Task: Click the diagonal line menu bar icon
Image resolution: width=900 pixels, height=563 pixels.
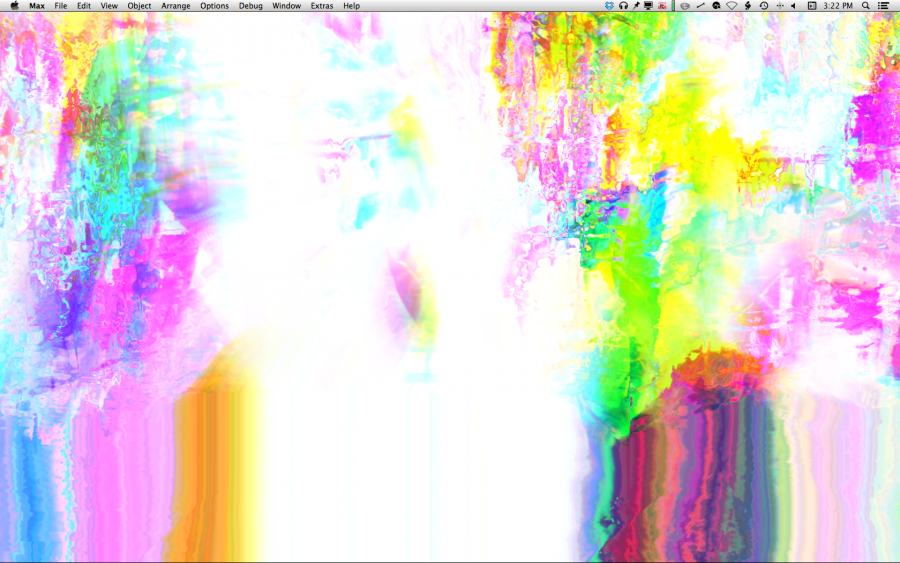Action: [x=701, y=6]
